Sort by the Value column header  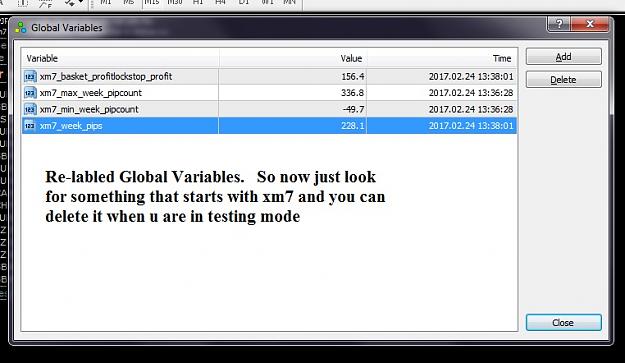coord(293,58)
